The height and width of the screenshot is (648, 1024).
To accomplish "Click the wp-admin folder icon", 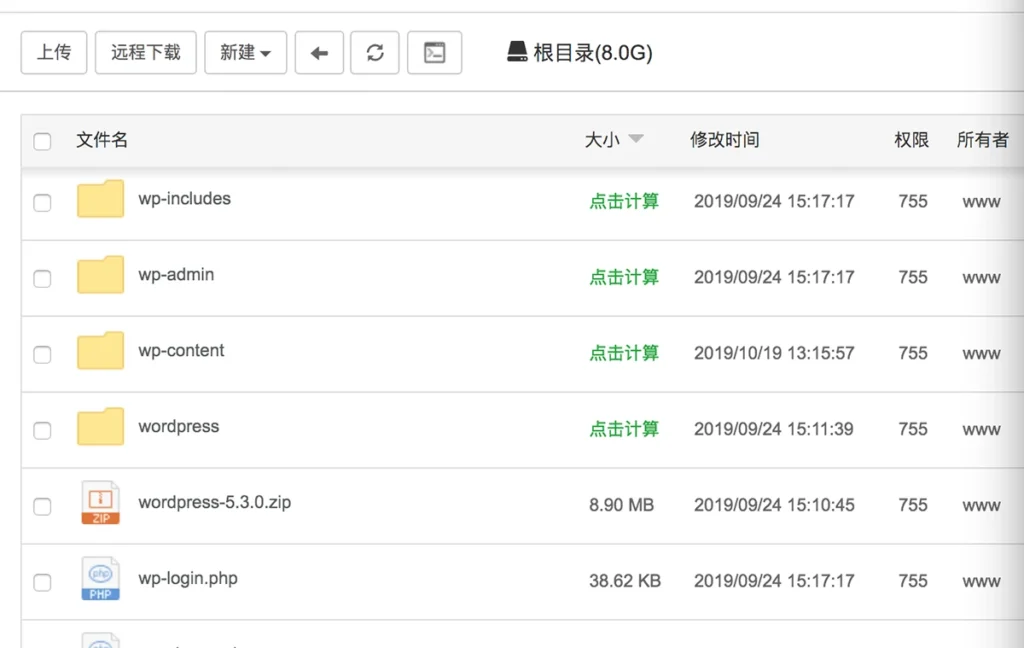I will [x=100, y=274].
